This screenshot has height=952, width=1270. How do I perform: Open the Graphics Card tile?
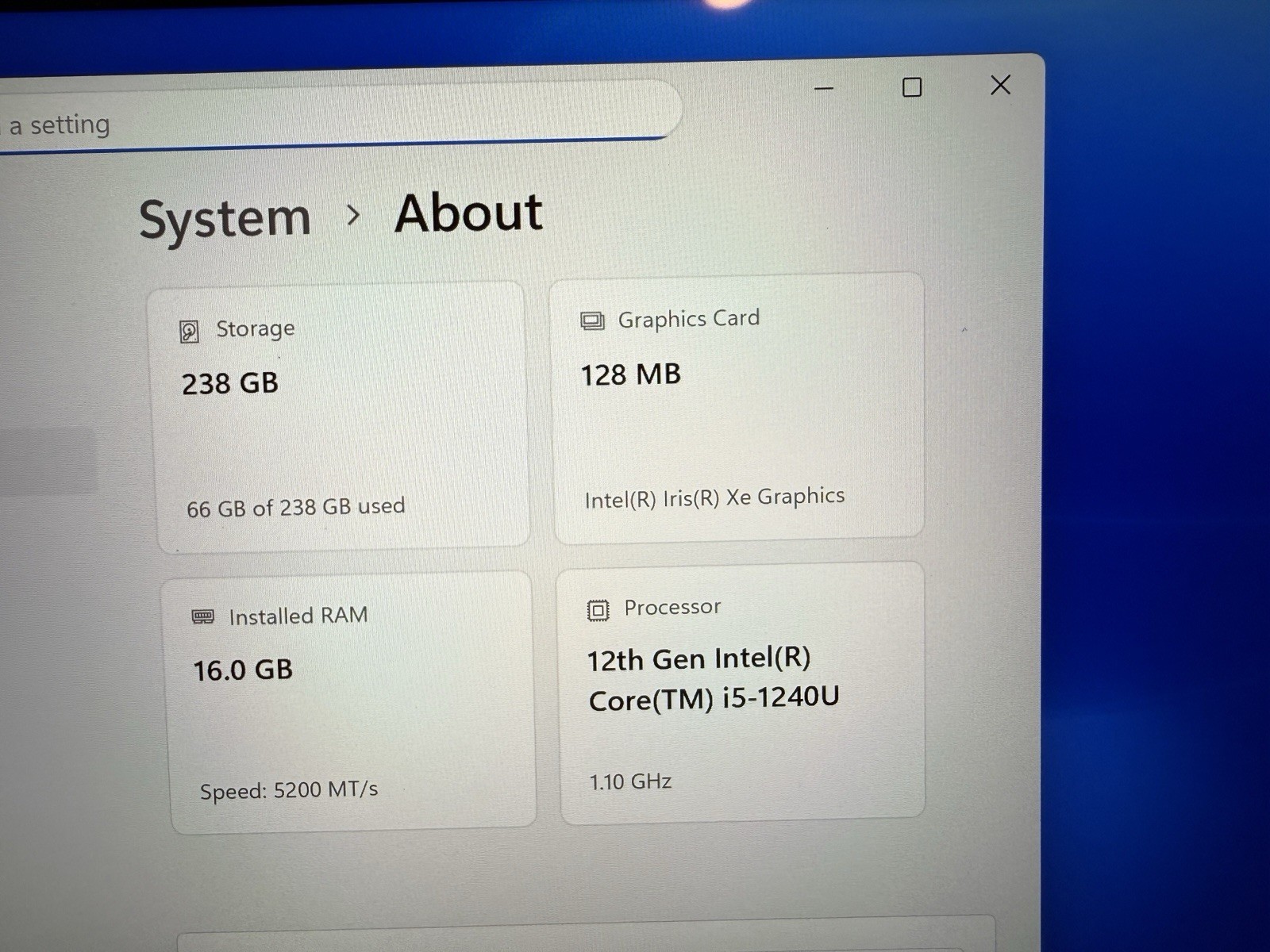pyautogui.click(x=738, y=407)
